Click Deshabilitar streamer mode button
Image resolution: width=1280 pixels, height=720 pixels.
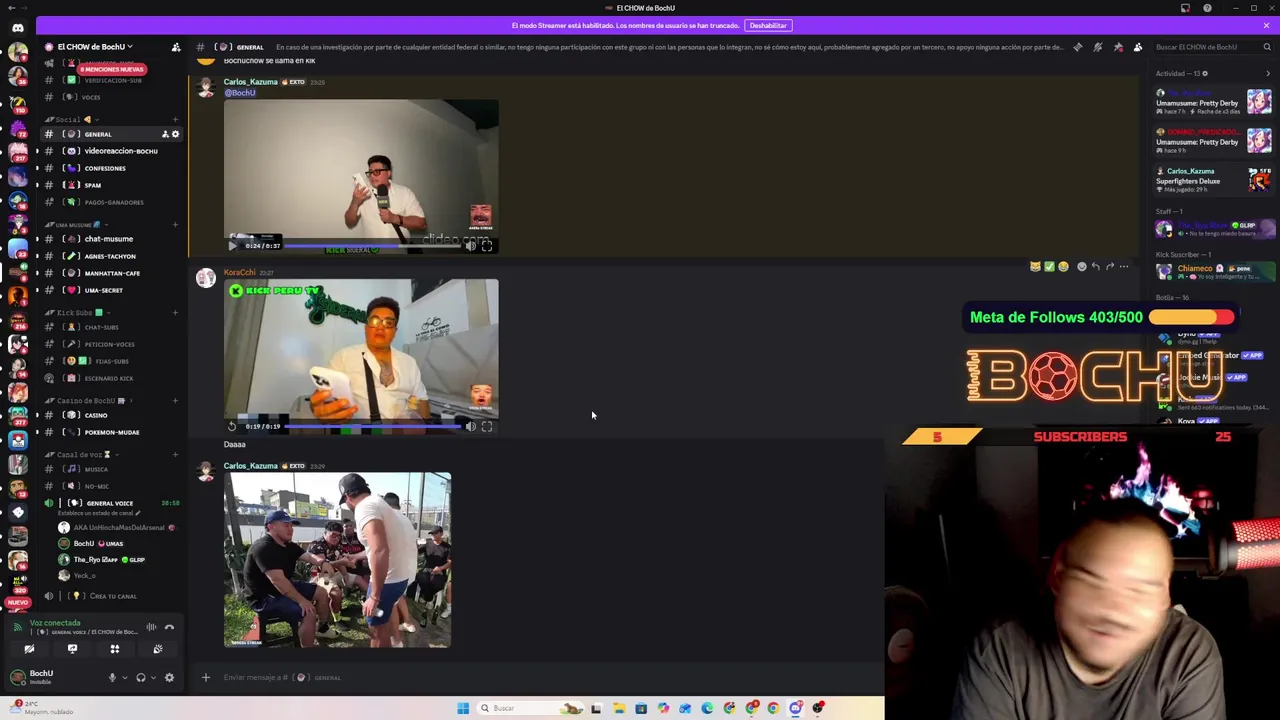[768, 25]
